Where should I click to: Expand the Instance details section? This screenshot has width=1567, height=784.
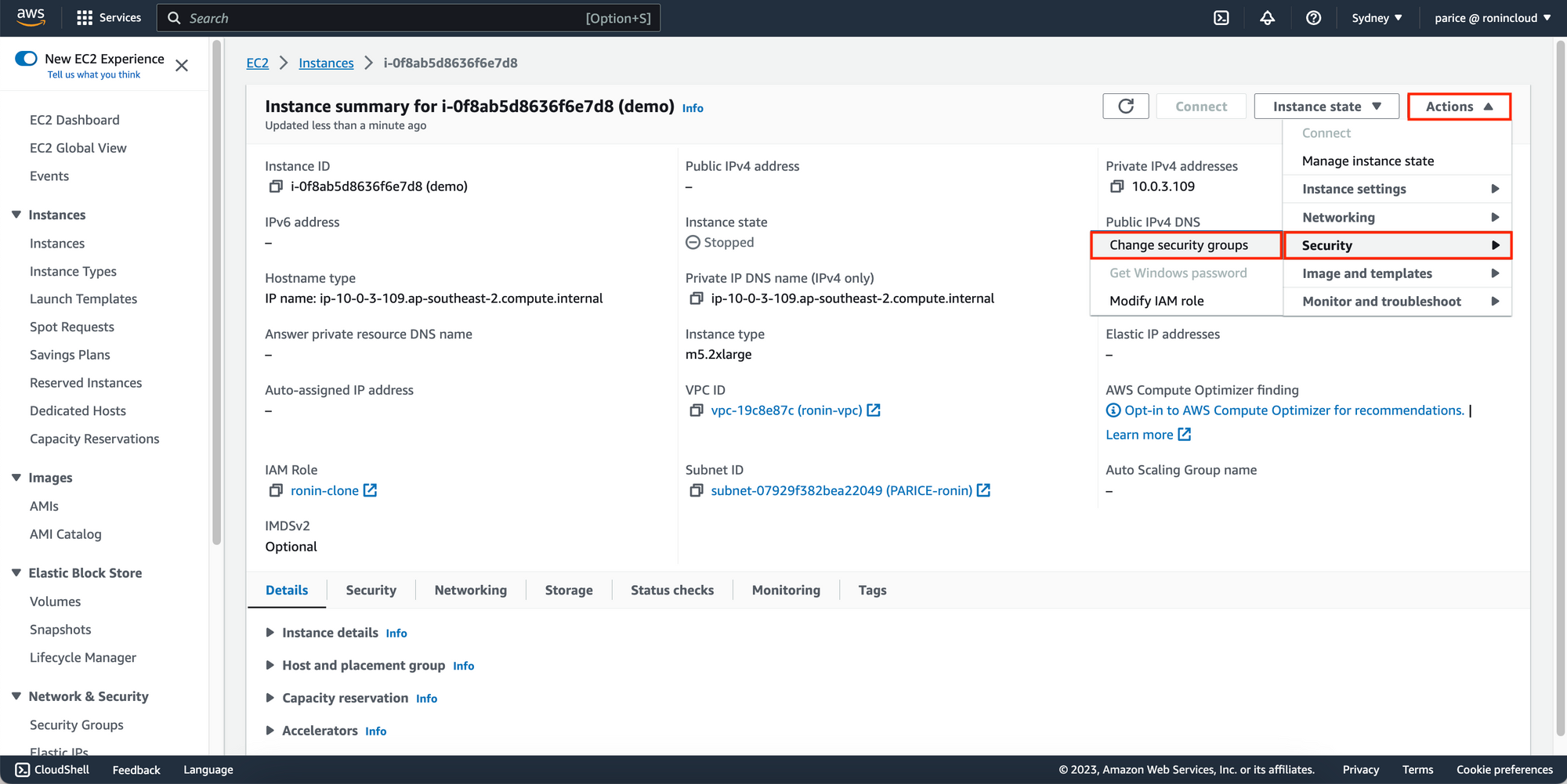tap(270, 633)
